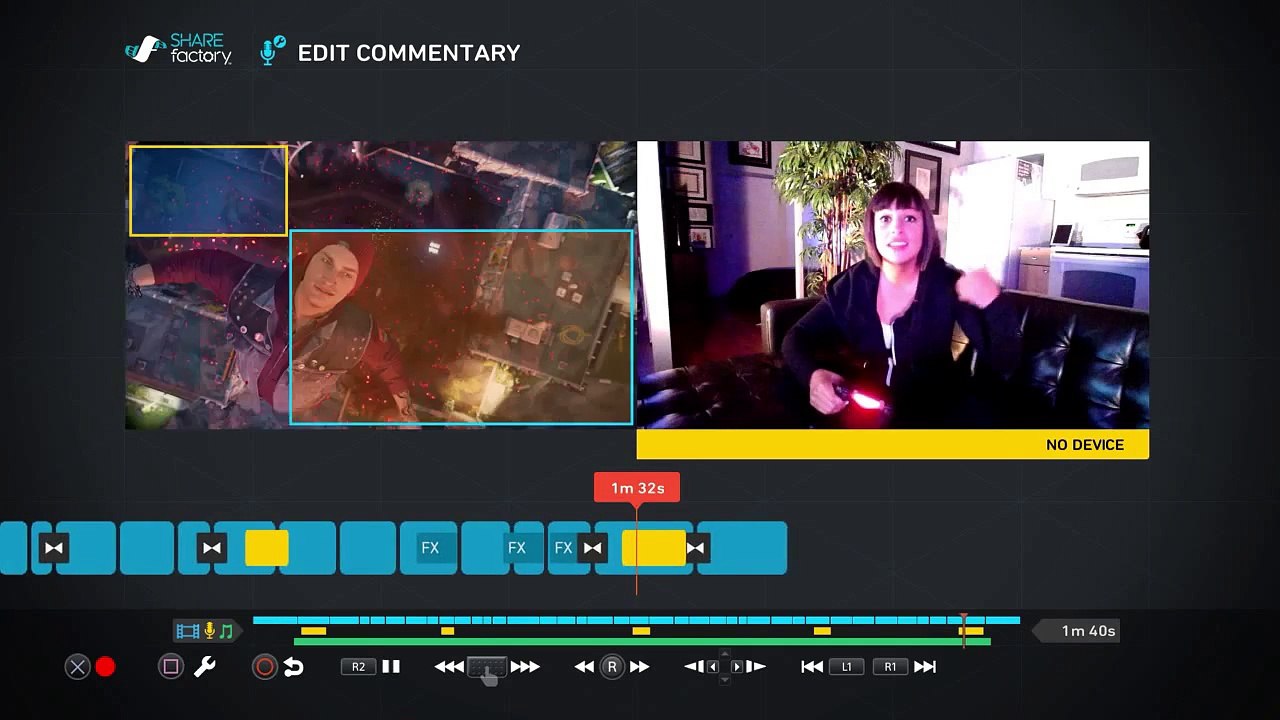Click the triple-arrow fast rewind icon

point(449,667)
